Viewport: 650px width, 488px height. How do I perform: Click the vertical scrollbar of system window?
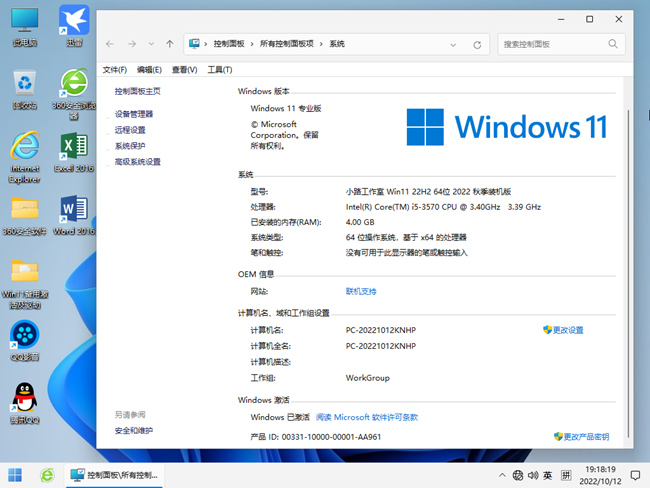tap(628, 274)
